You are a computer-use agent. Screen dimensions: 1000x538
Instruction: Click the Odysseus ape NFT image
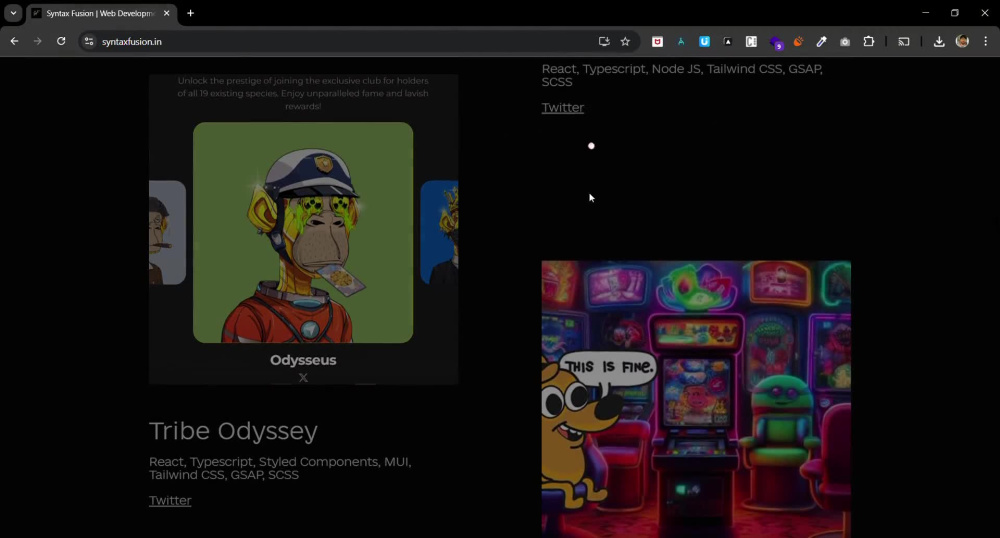point(303,233)
